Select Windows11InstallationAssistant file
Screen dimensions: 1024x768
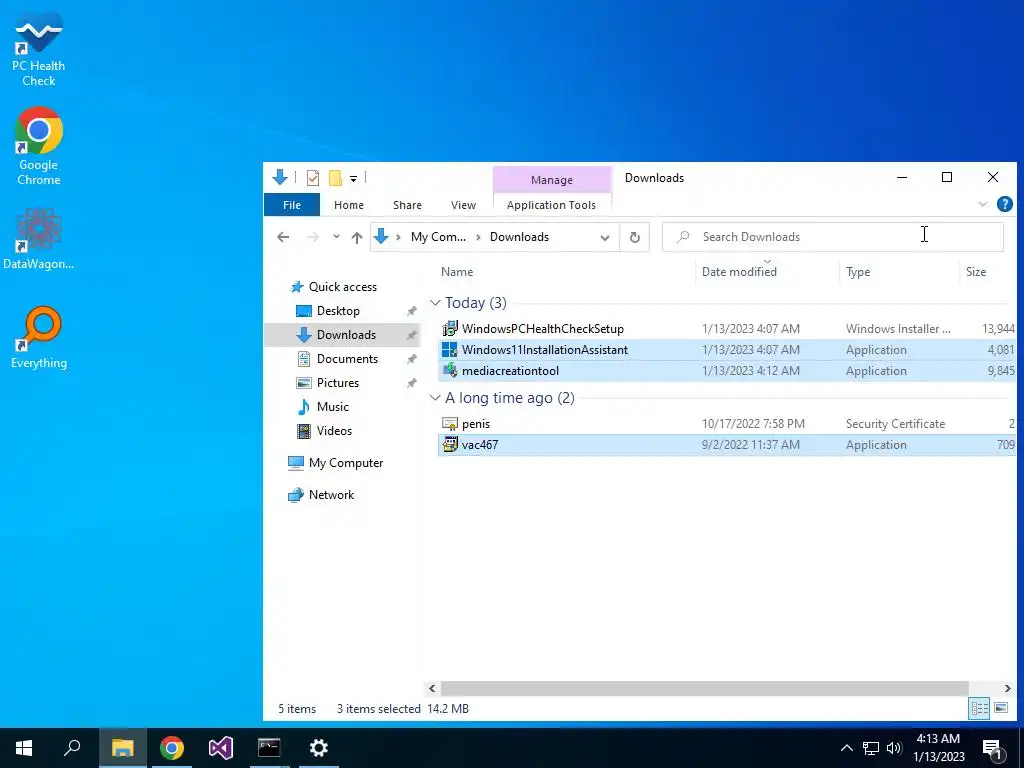pos(726,349)
